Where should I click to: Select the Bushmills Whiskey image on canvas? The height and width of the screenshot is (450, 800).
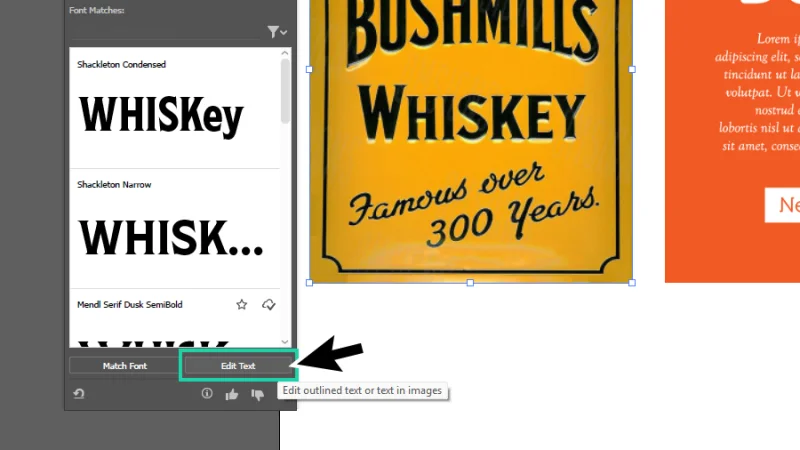(470, 141)
